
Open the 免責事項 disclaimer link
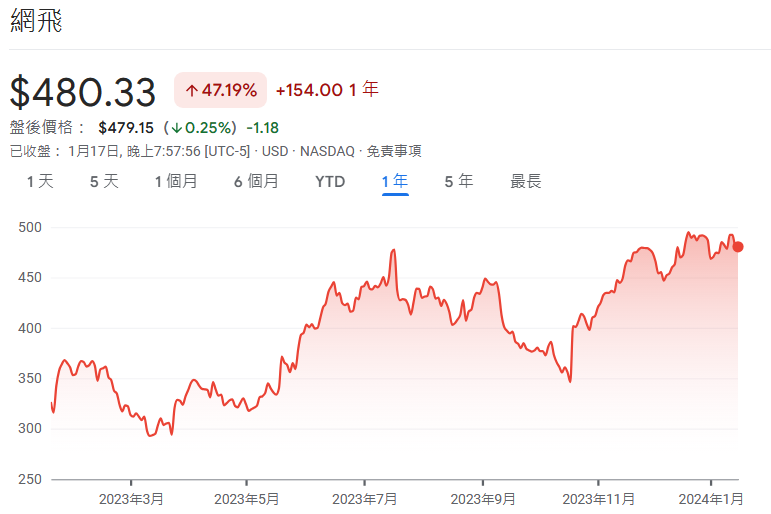(x=394, y=151)
